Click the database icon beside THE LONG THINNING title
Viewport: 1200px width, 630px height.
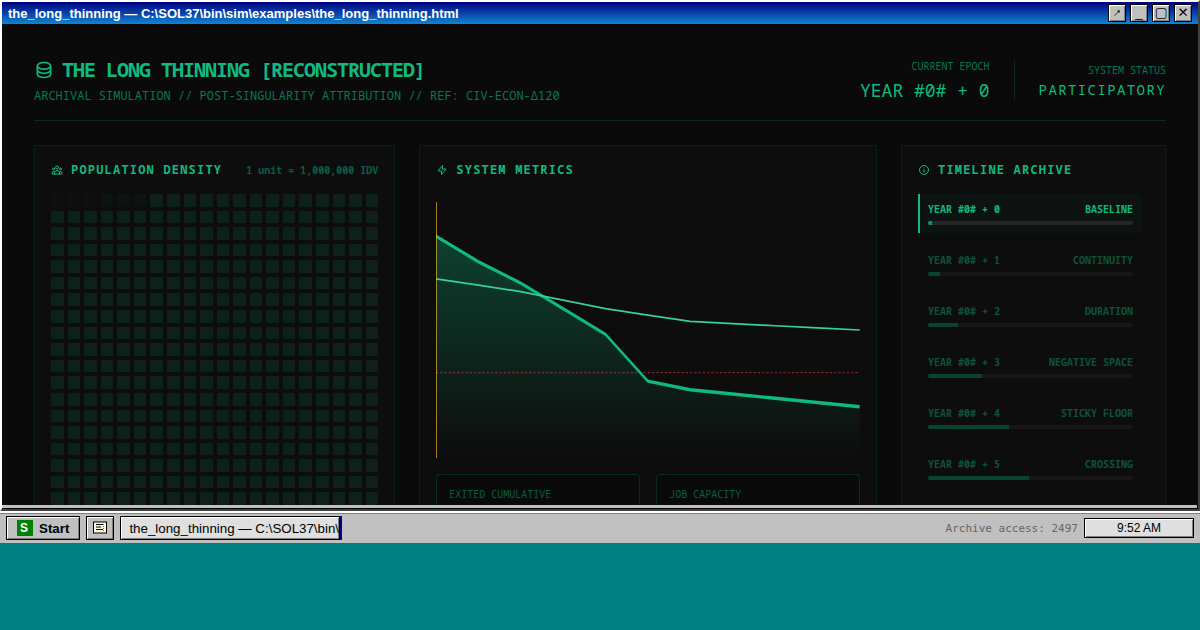(x=43, y=71)
